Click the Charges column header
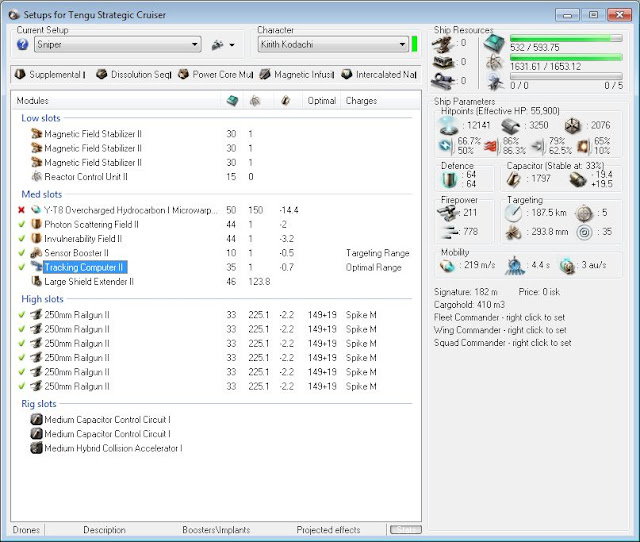 pyautogui.click(x=361, y=100)
